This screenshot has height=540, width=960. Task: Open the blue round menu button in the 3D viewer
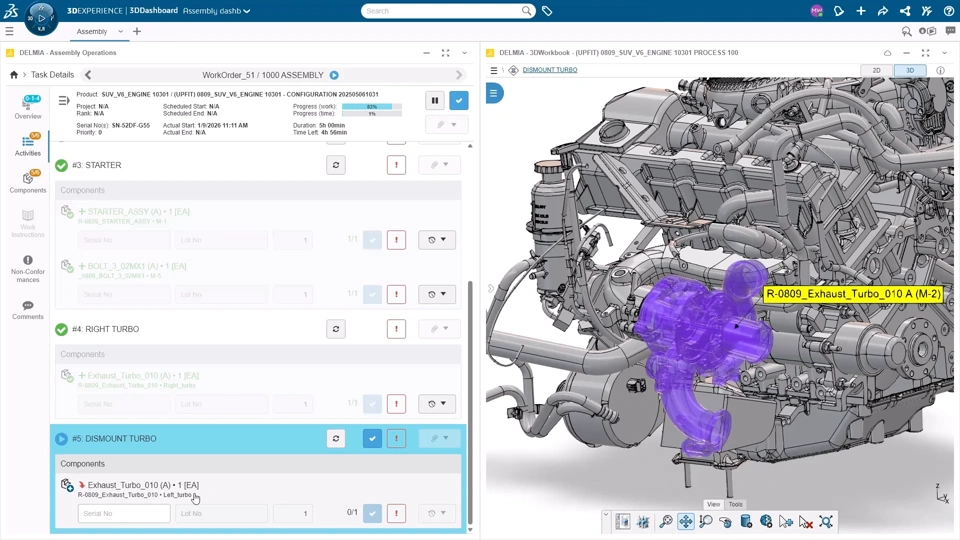point(494,93)
